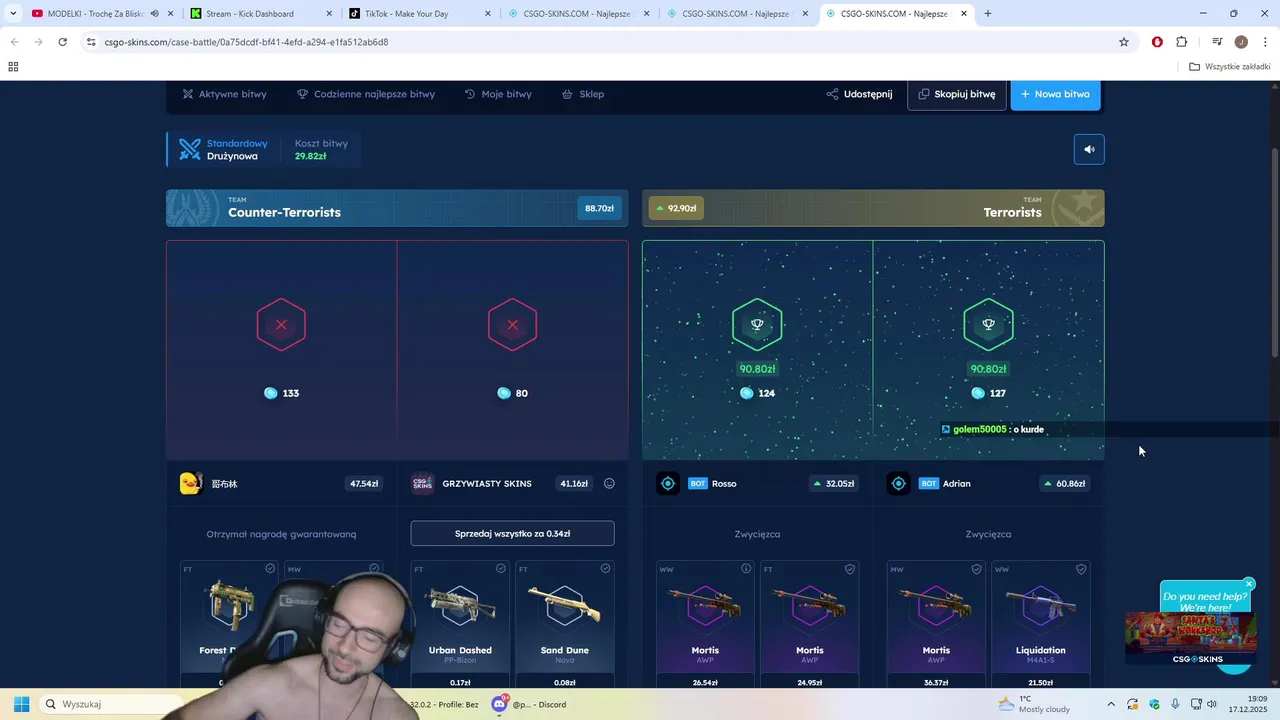Open the red extension icon in toolbar
Image resolution: width=1280 pixels, height=720 pixels.
[1157, 42]
